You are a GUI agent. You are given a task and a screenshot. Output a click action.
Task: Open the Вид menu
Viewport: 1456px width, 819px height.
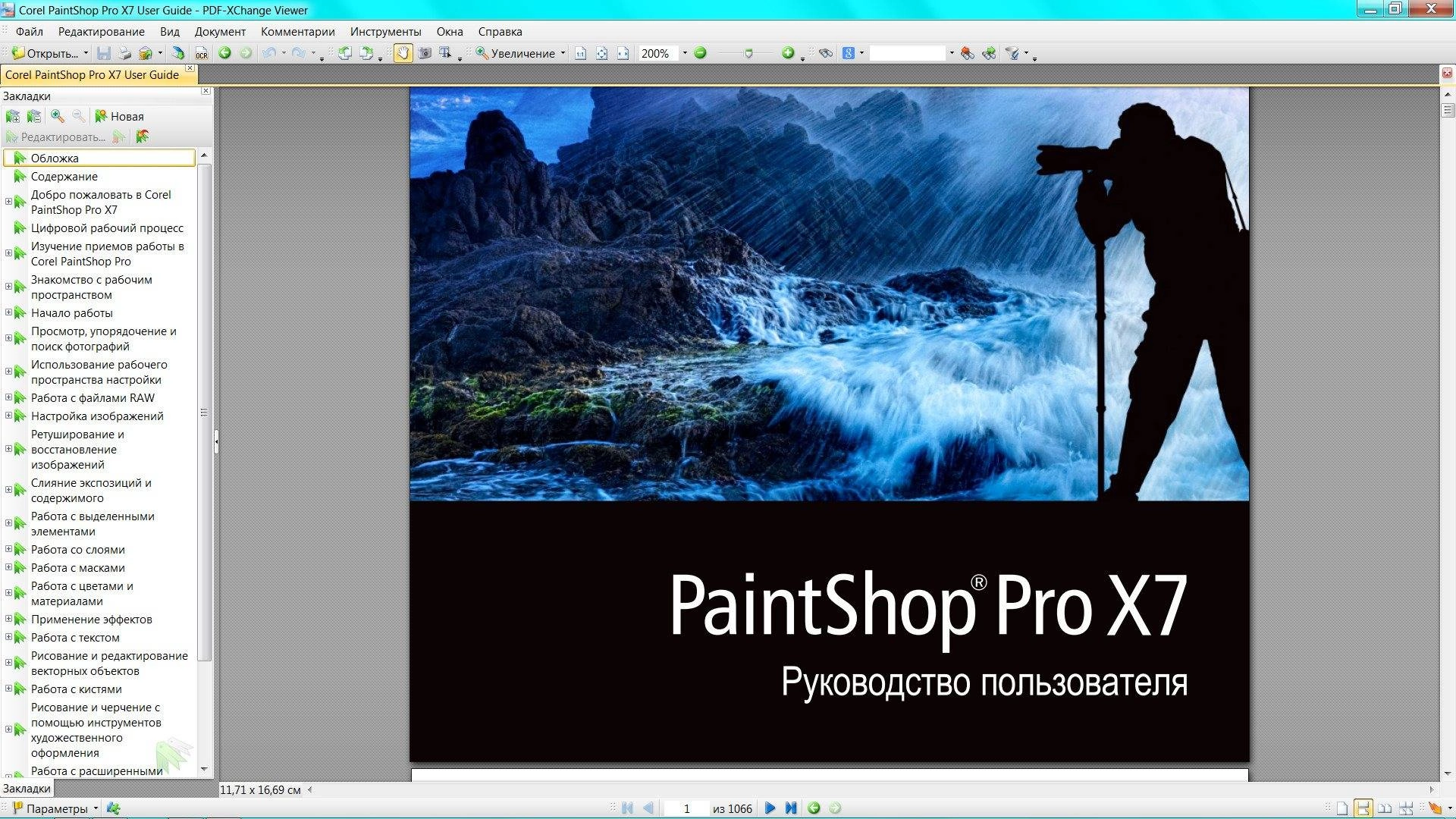[x=170, y=32]
